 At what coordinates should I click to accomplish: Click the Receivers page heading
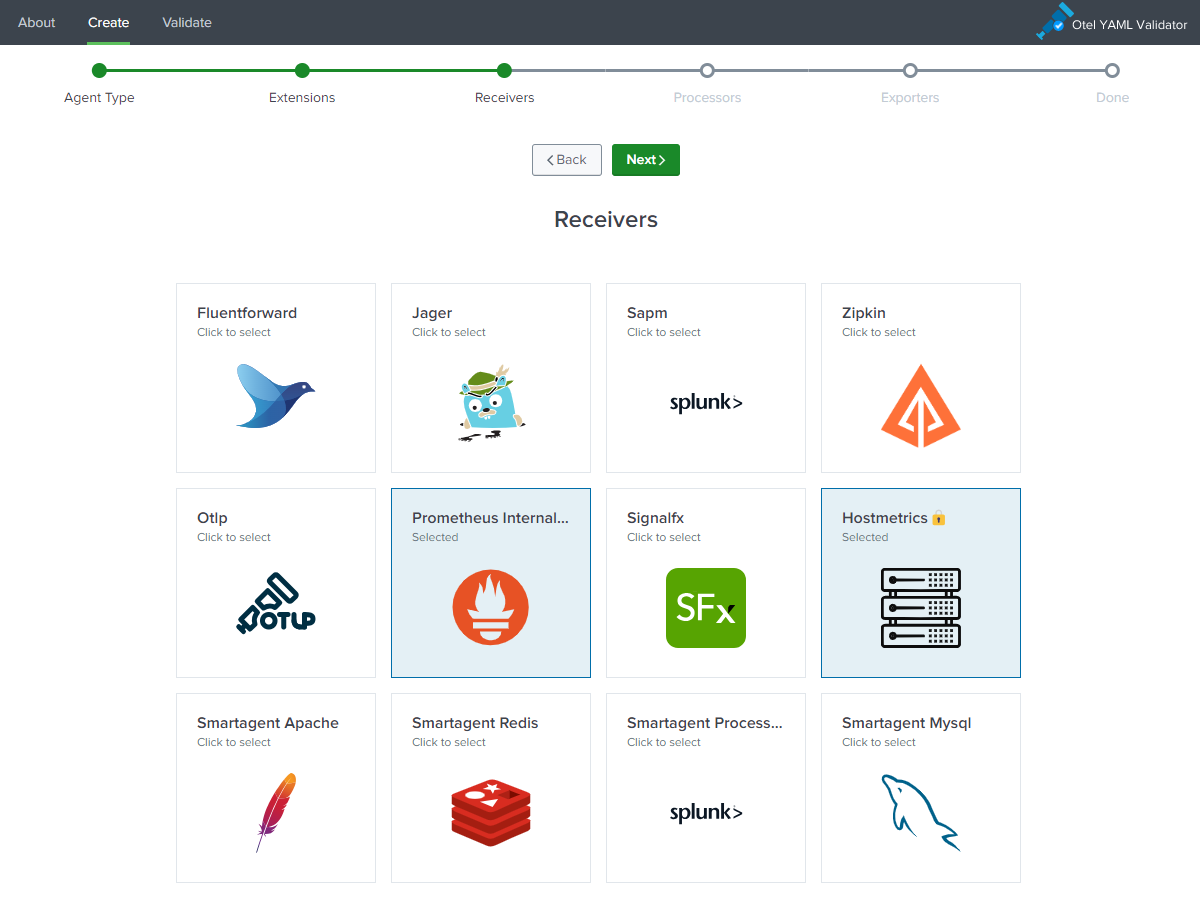(x=606, y=220)
